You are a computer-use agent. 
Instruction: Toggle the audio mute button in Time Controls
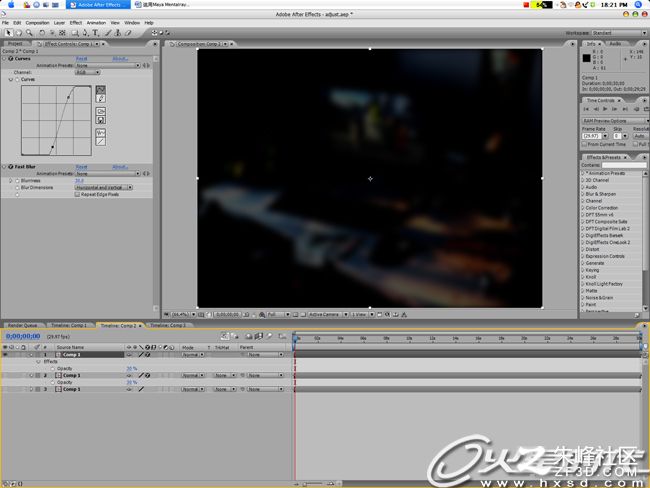click(x=637, y=109)
